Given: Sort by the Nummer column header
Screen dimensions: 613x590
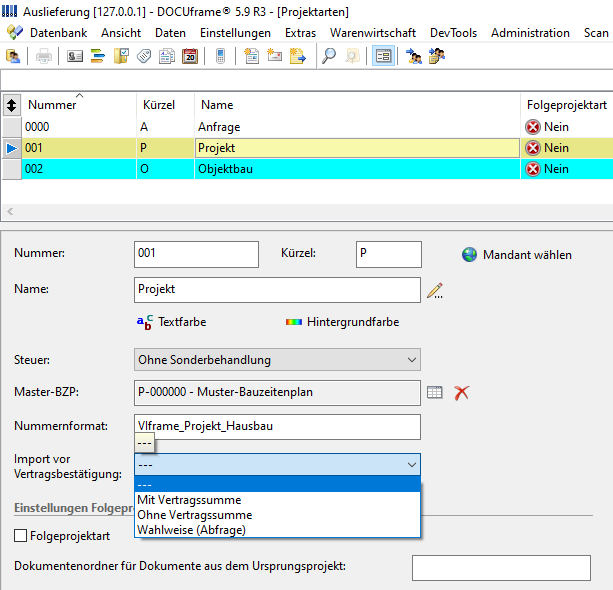Looking at the screenshot, I should [79, 105].
